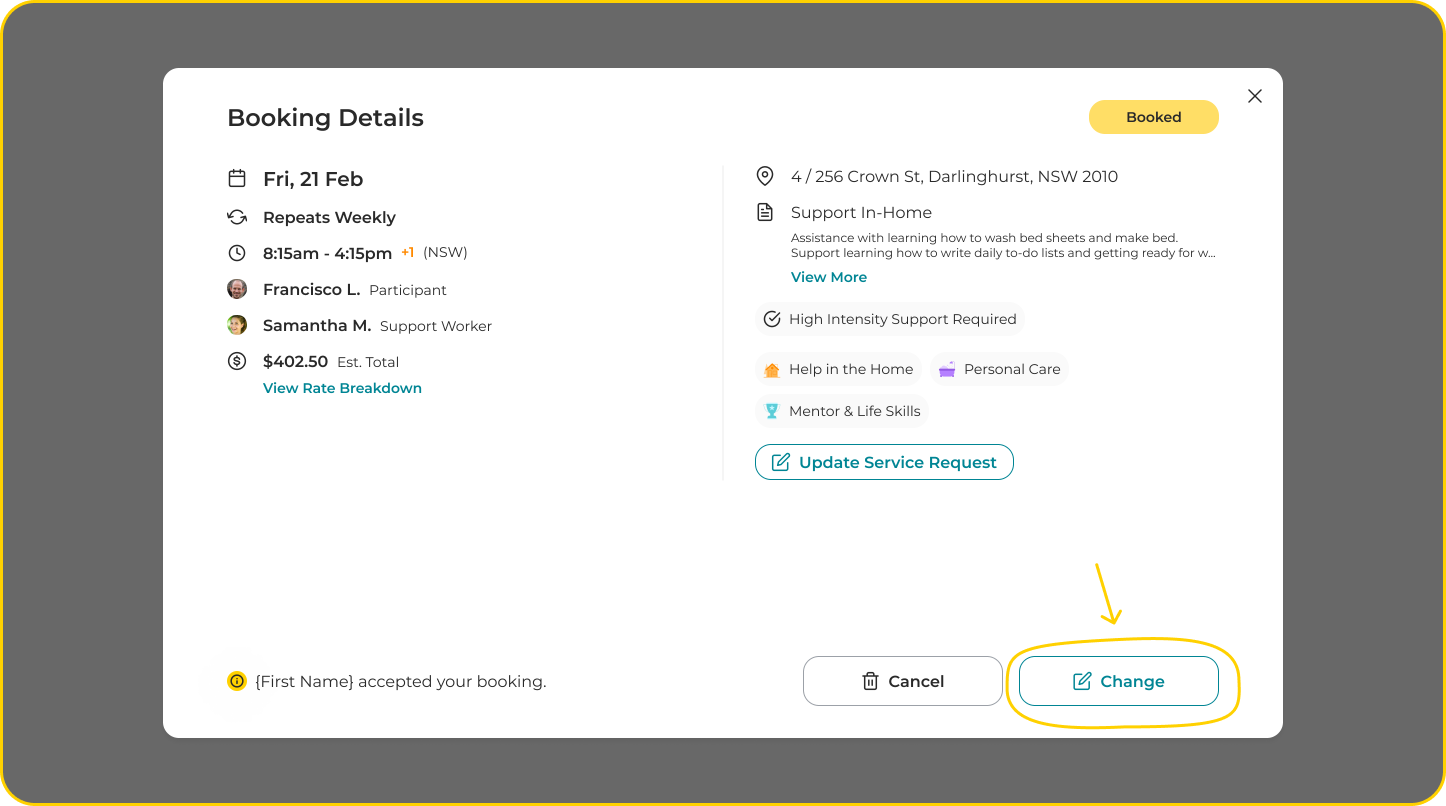Cancel the booking with Cancel button
The height and width of the screenshot is (806, 1446).
pyautogui.click(x=902, y=681)
